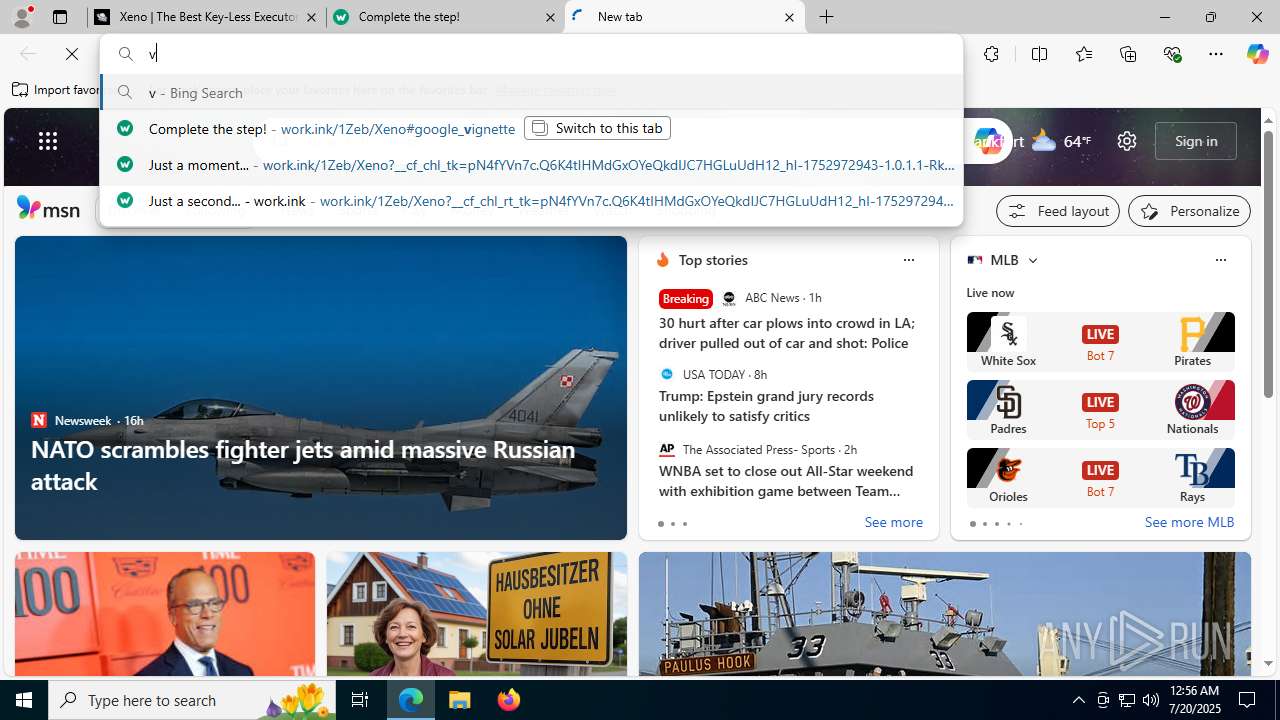Go to second Top stories carousel dot
Image resolution: width=1280 pixels, height=720 pixels.
tap(672, 524)
